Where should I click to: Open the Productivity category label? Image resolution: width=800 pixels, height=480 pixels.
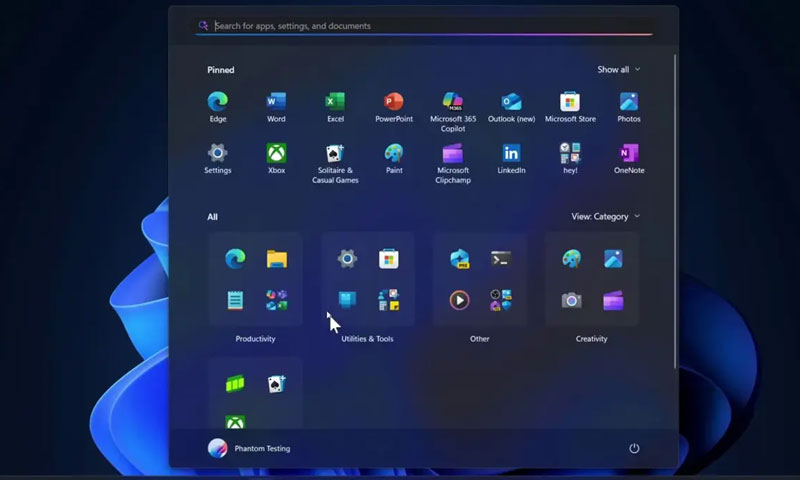coord(255,339)
